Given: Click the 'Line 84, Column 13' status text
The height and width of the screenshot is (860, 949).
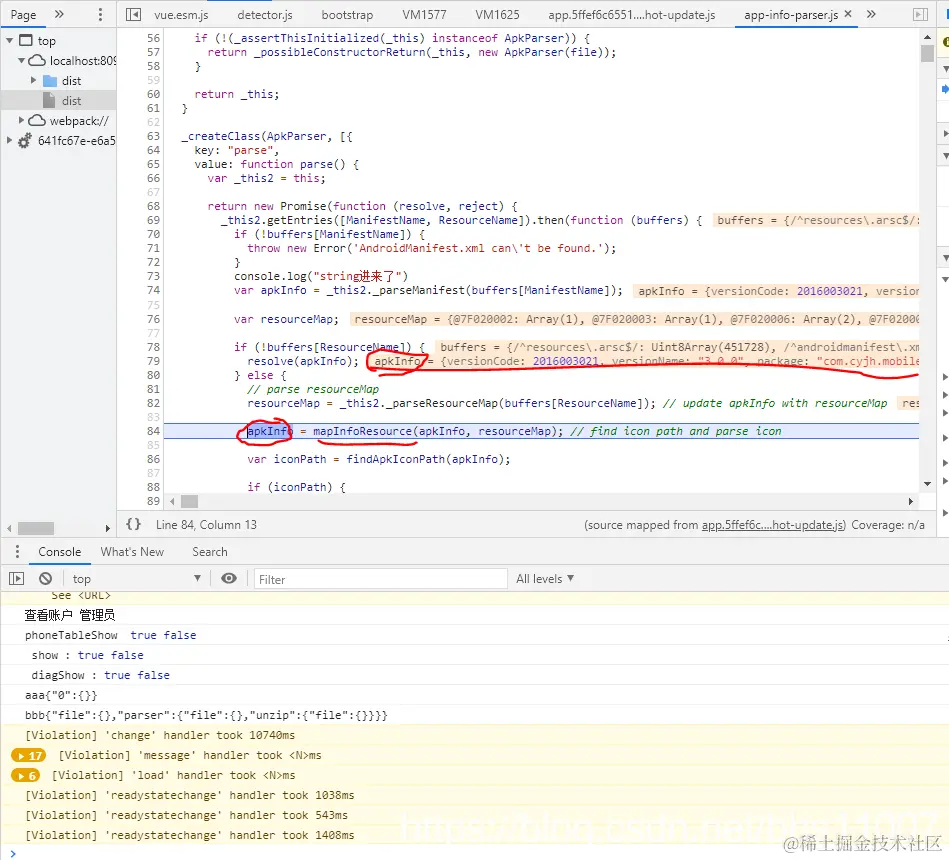Looking at the screenshot, I should point(206,525).
